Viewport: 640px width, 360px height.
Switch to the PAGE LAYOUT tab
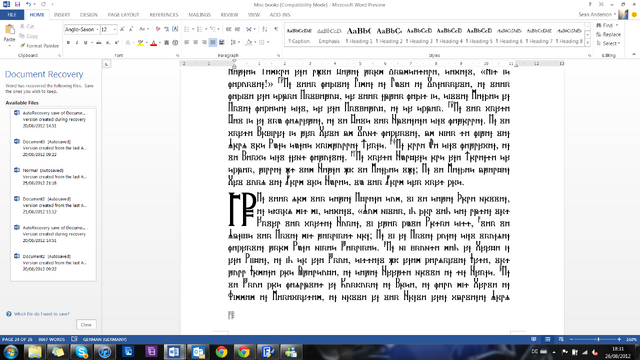(x=124, y=15)
